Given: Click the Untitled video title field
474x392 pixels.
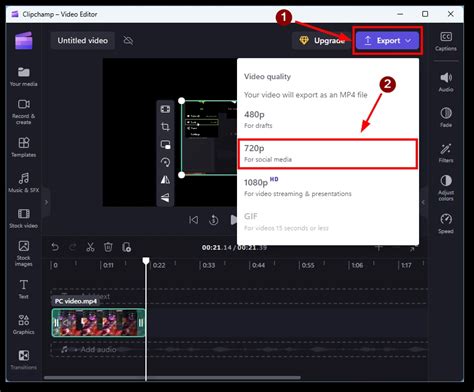Looking at the screenshot, I should pos(83,41).
